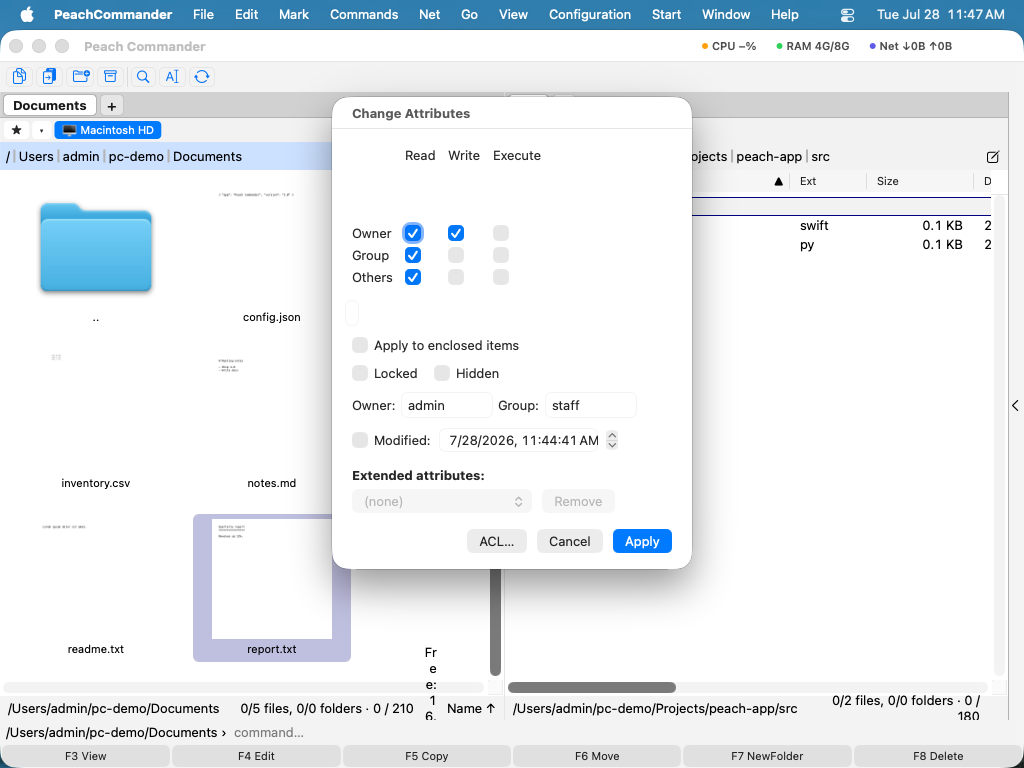Screen dimensions: 1024x768
Task: Open the Start menu
Action: (666, 14)
